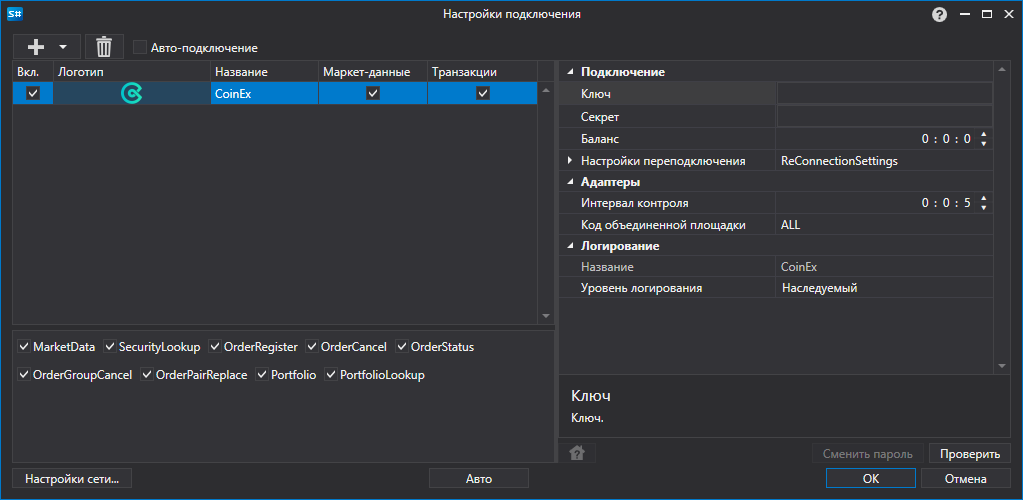
Task: Decrease the Баланс time value
Action: point(984,143)
